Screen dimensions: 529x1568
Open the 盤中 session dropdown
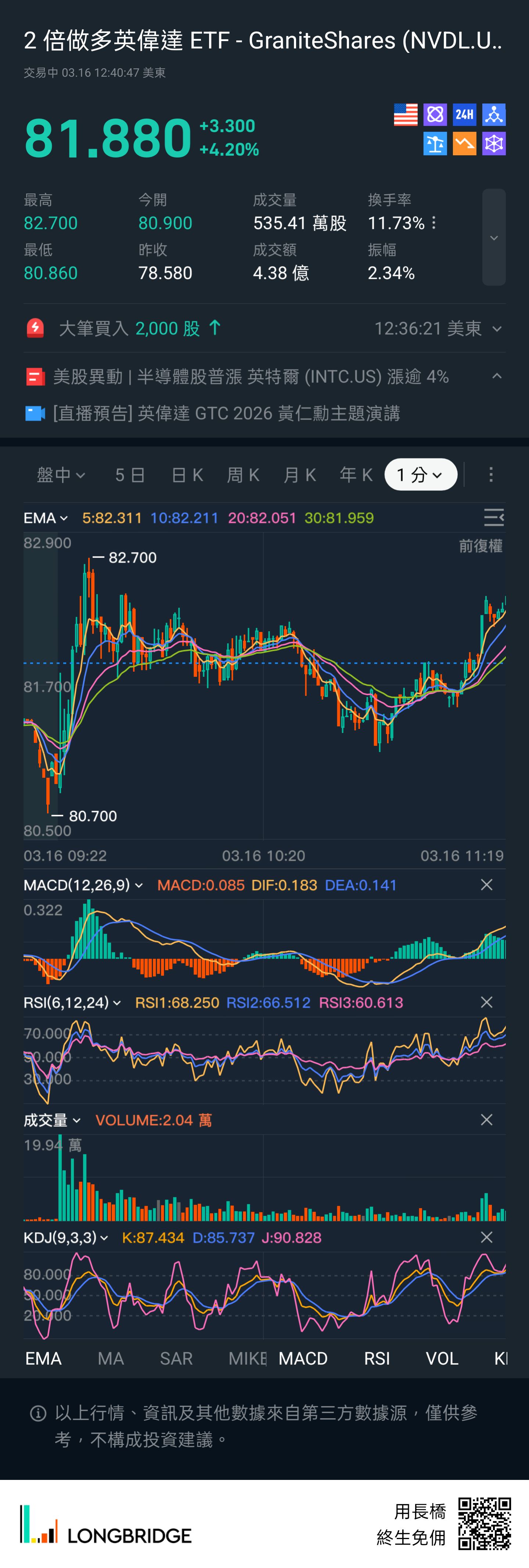coord(60,475)
